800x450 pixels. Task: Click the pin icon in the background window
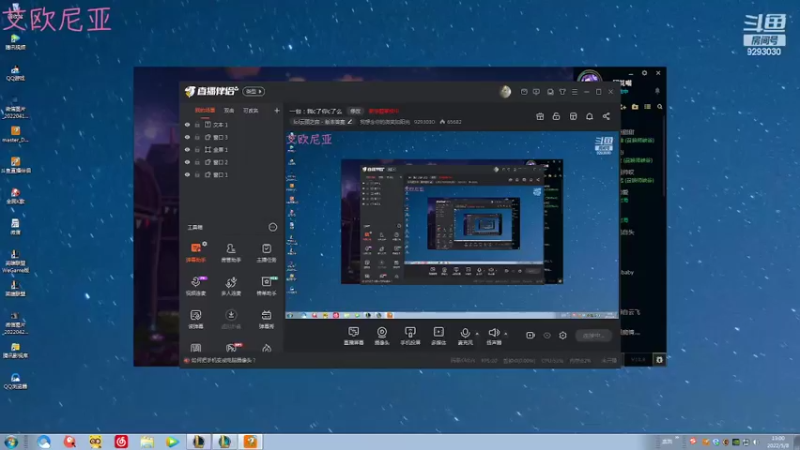tap(657, 91)
